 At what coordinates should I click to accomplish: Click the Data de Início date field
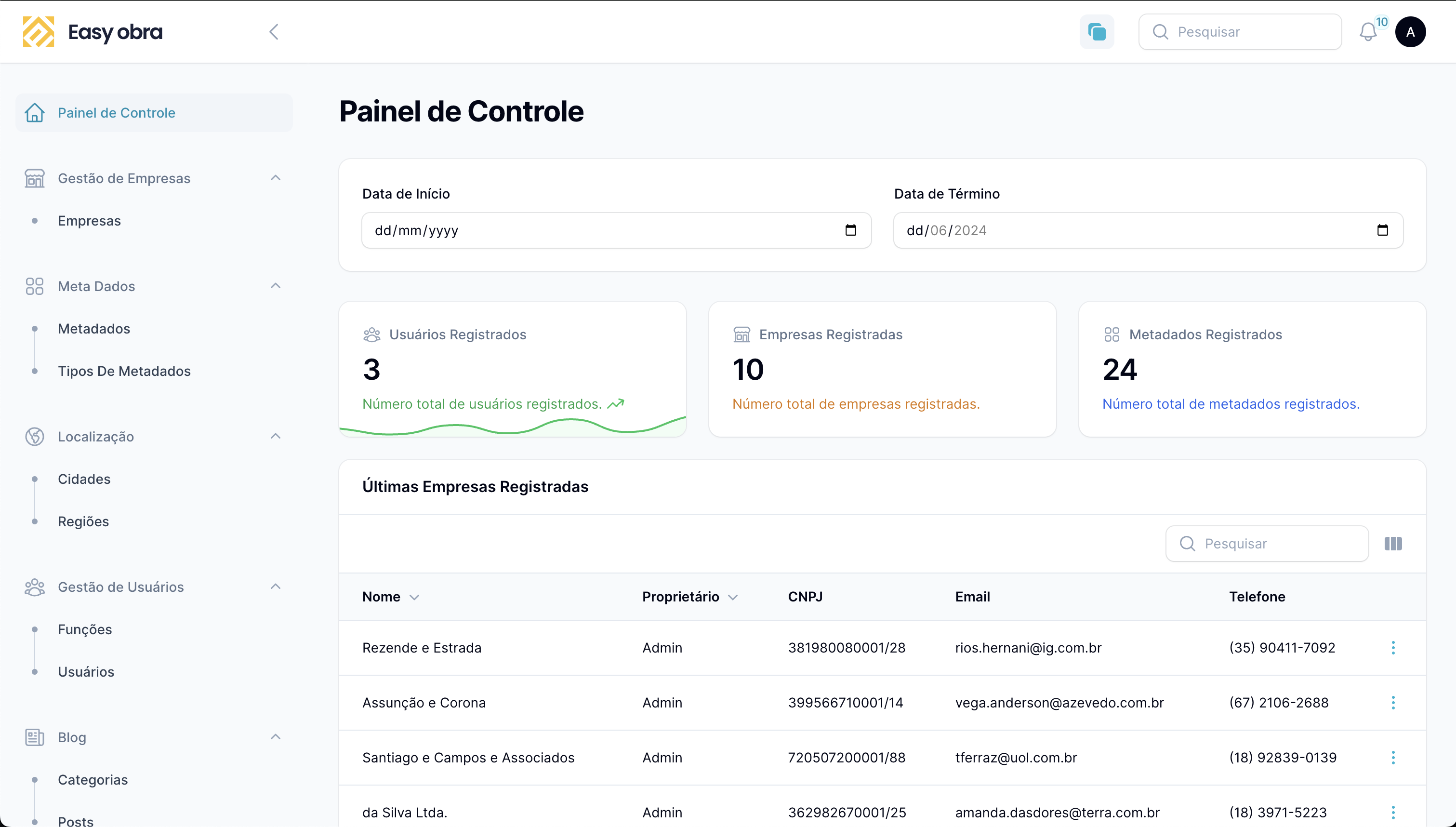[616, 230]
